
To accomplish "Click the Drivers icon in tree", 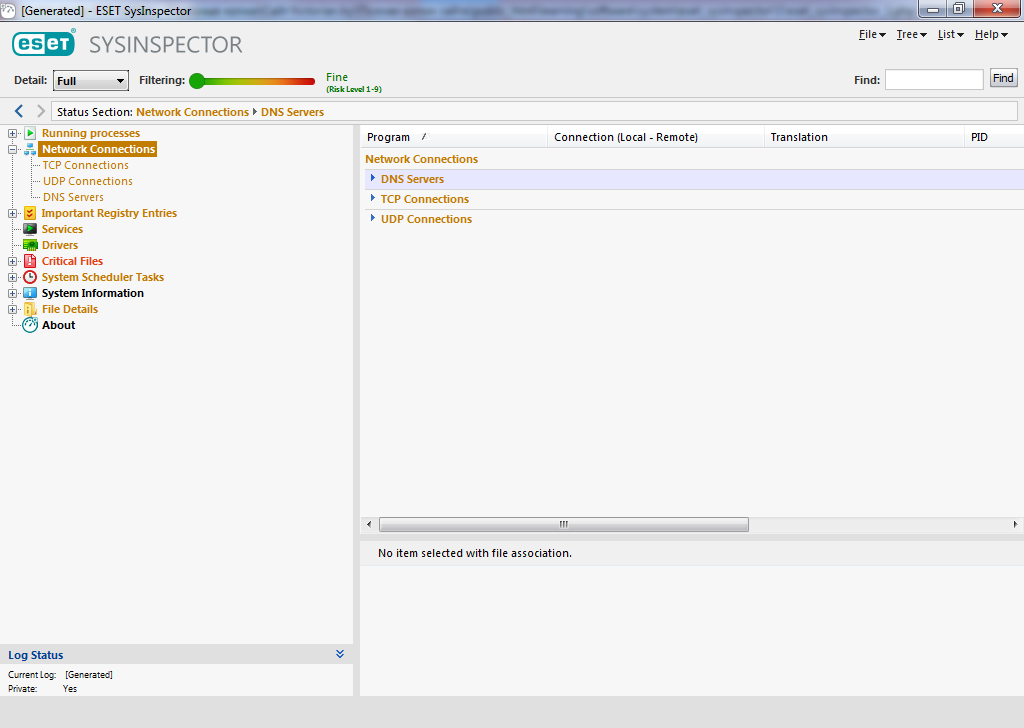I will tap(30, 245).
